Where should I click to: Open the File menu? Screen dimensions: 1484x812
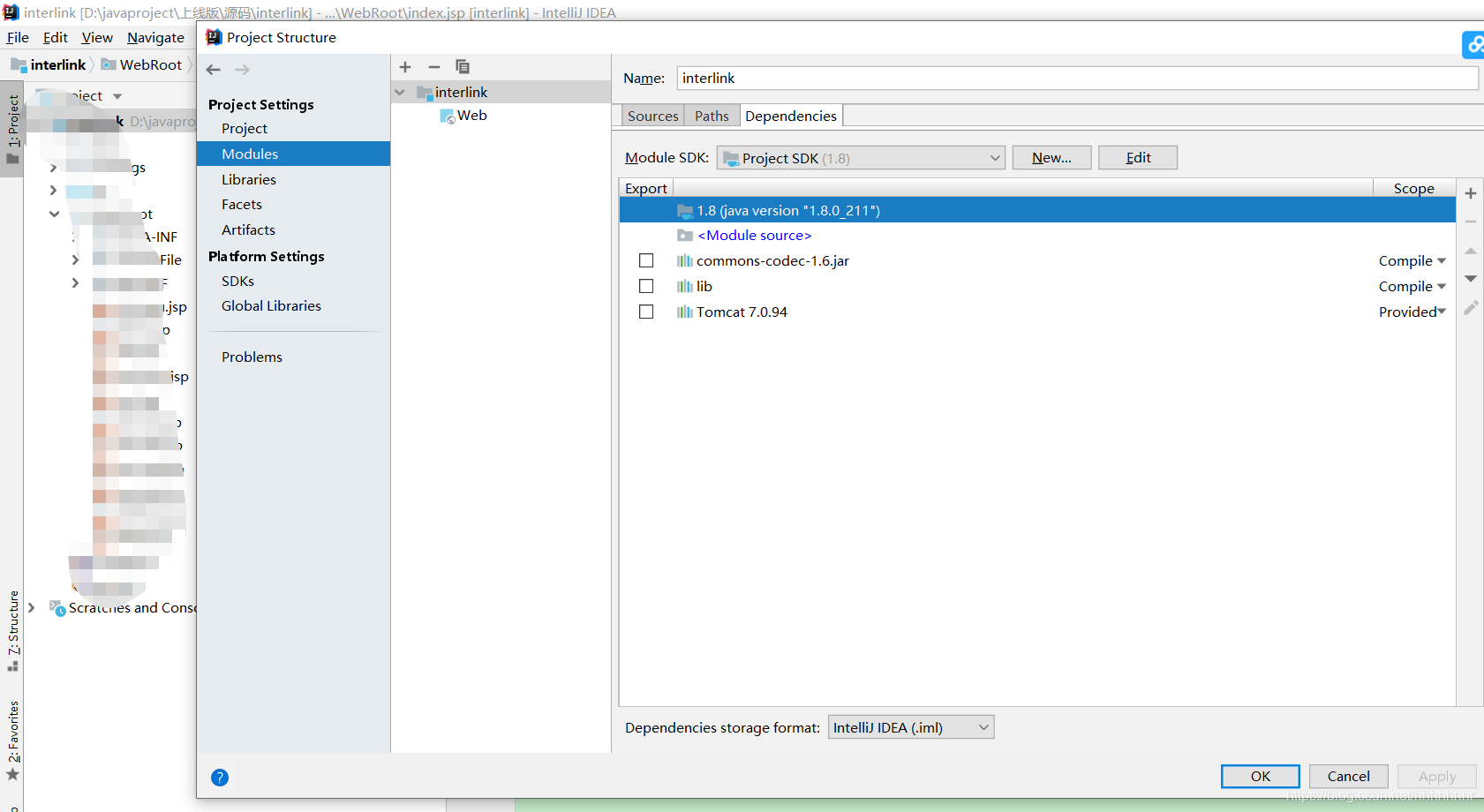pos(18,38)
